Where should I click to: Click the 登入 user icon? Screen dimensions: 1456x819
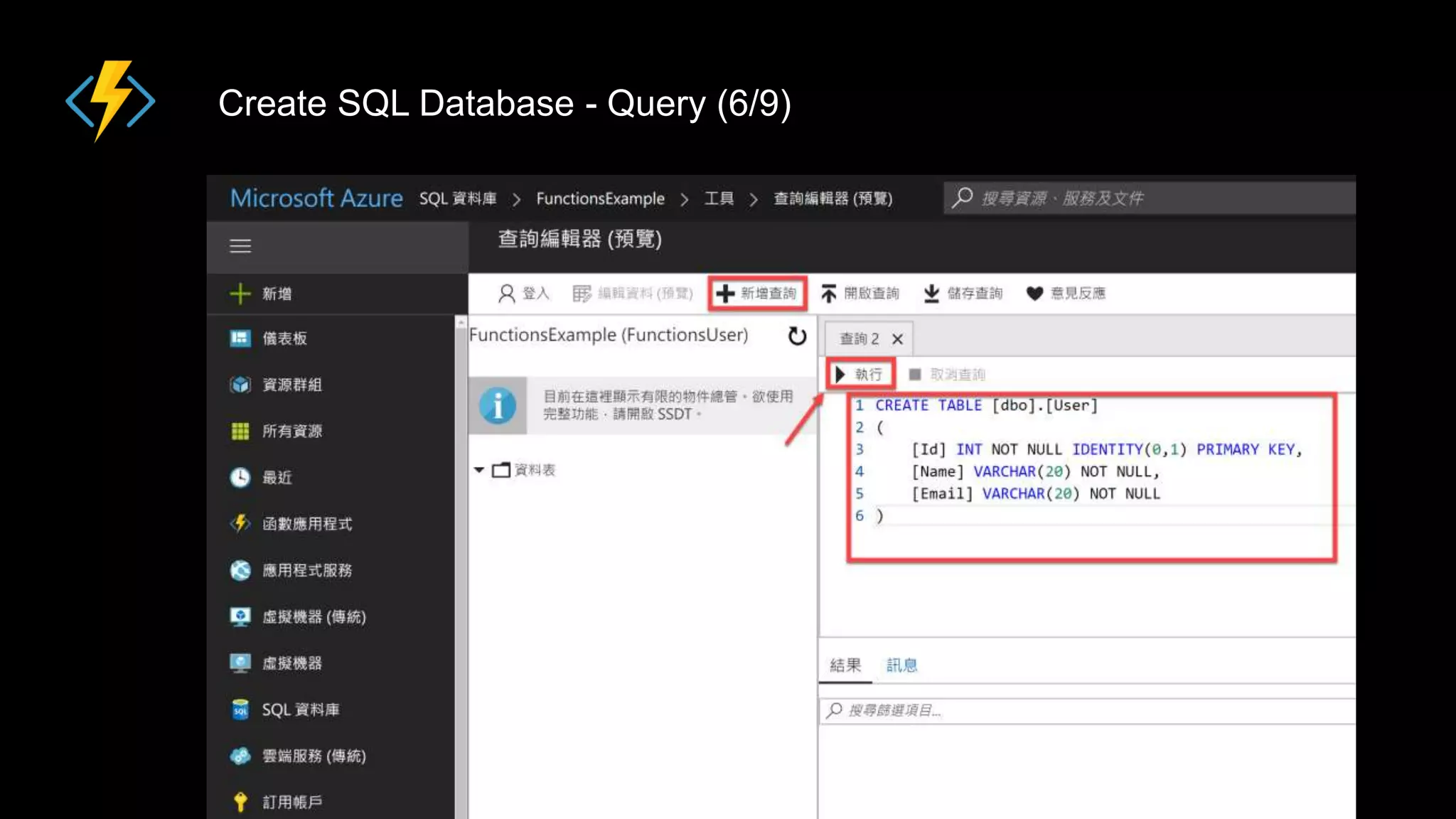(506, 294)
